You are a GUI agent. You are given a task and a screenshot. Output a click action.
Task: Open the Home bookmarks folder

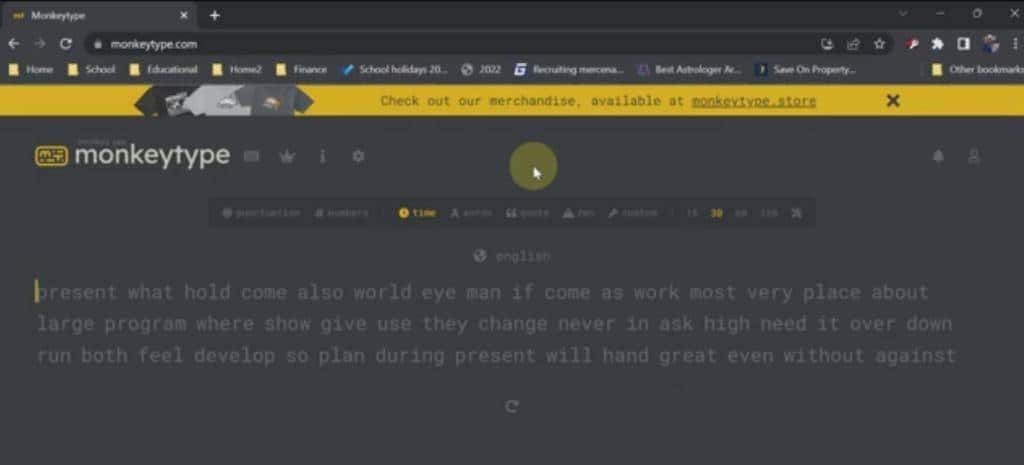(x=31, y=69)
